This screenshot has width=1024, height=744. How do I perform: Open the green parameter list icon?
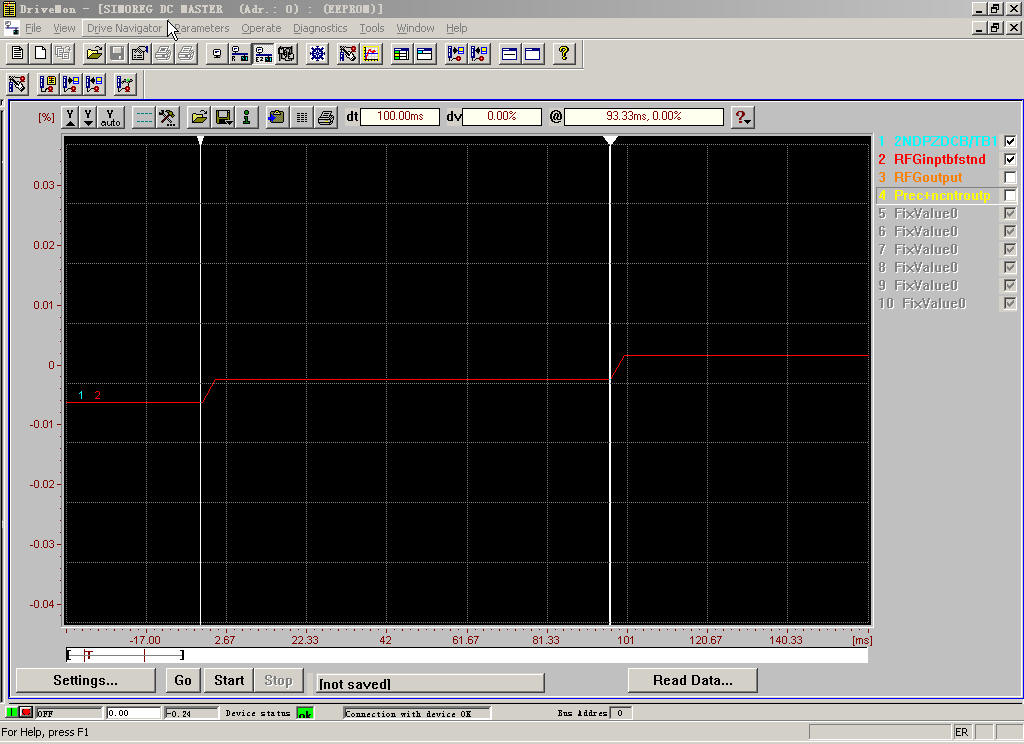[402, 54]
